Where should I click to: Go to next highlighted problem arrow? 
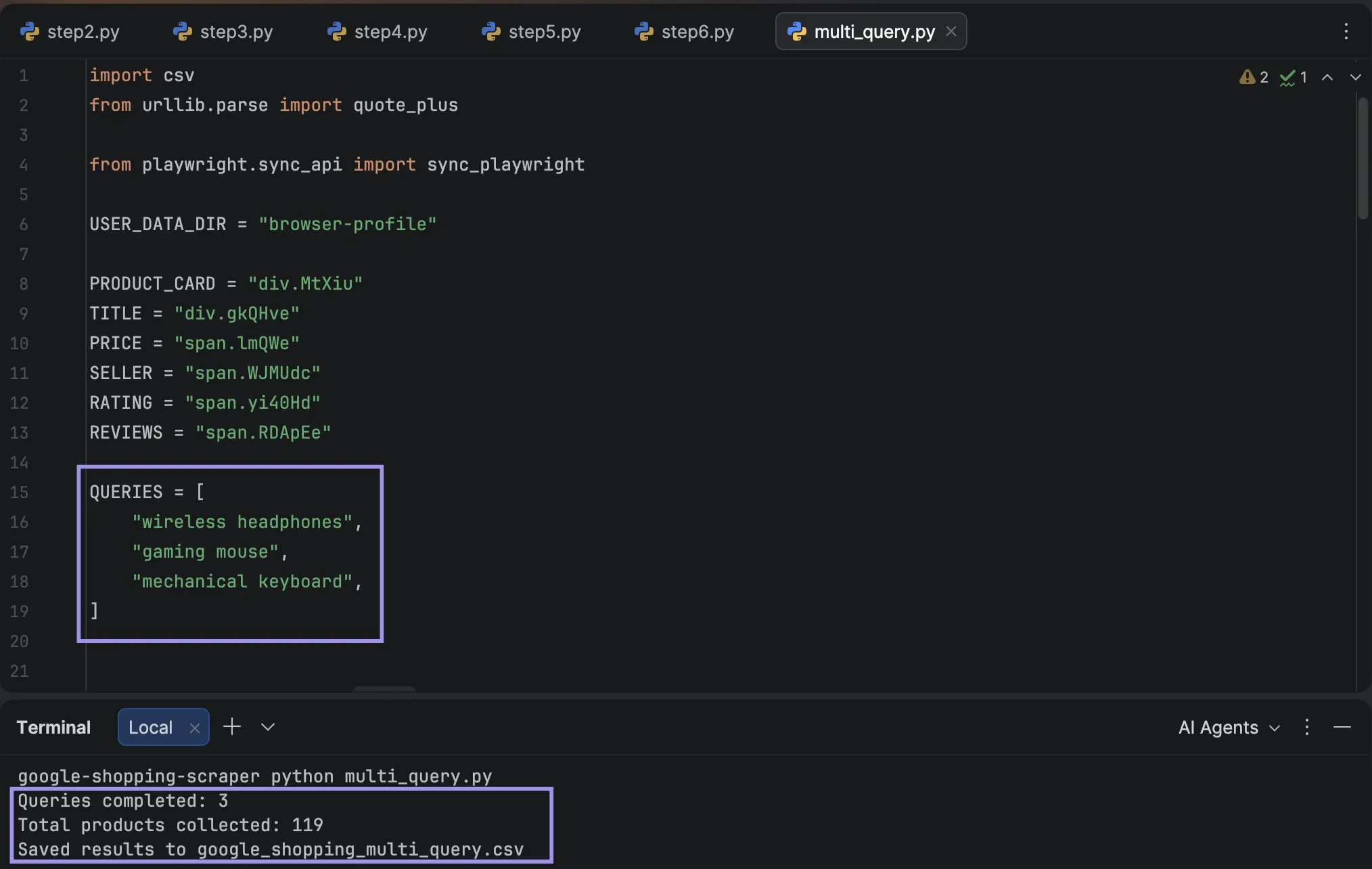1356,77
